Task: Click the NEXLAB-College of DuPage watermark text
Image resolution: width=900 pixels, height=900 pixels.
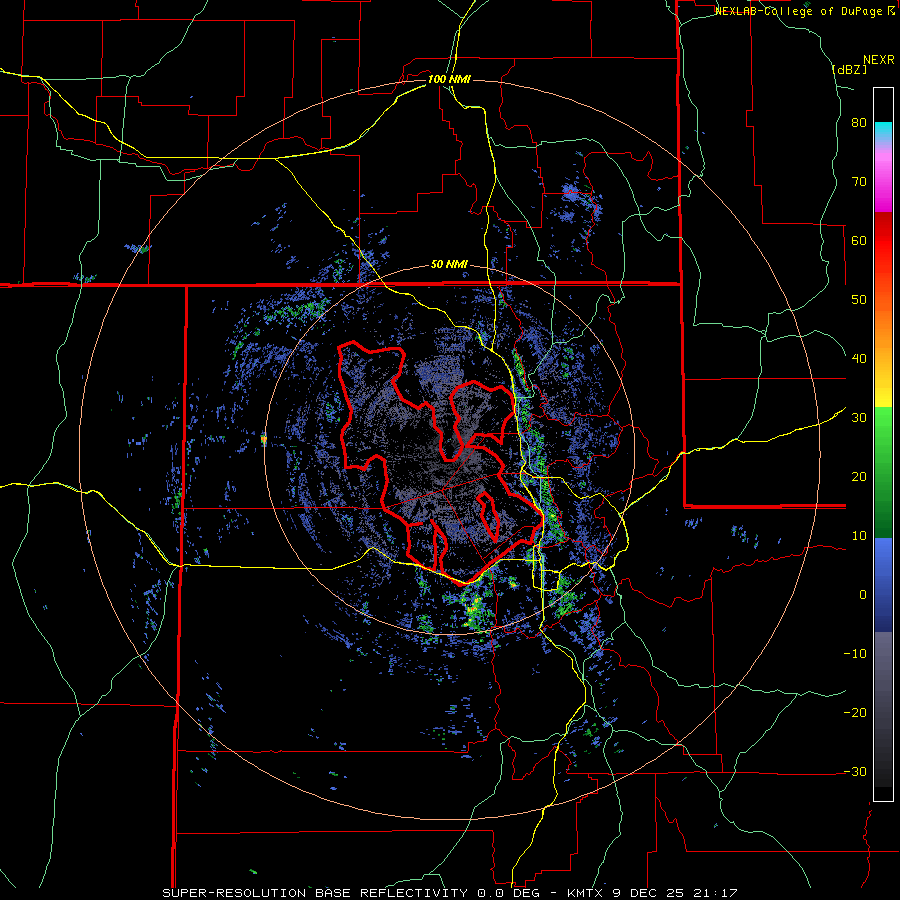Action: [804, 11]
